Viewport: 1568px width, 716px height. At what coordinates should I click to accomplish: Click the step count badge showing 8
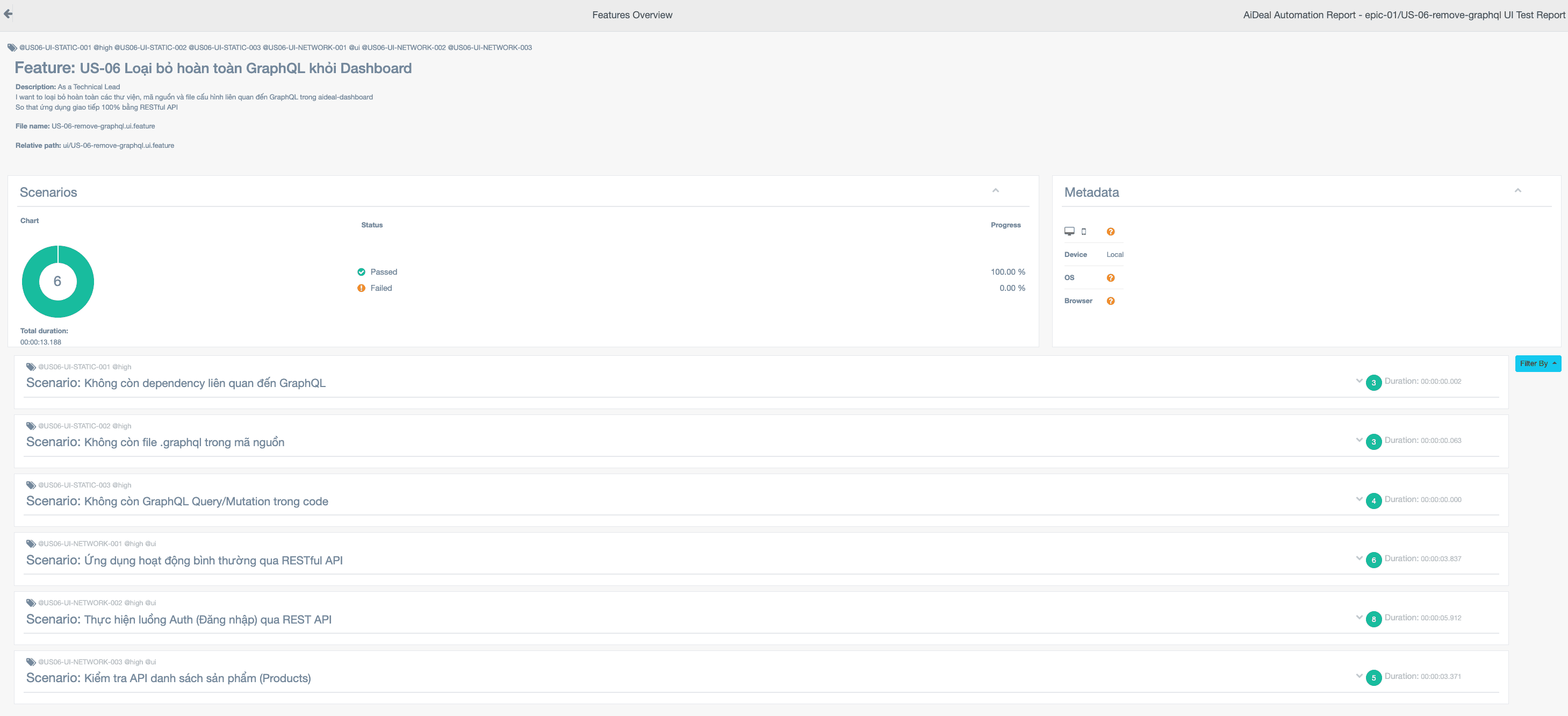point(1373,619)
